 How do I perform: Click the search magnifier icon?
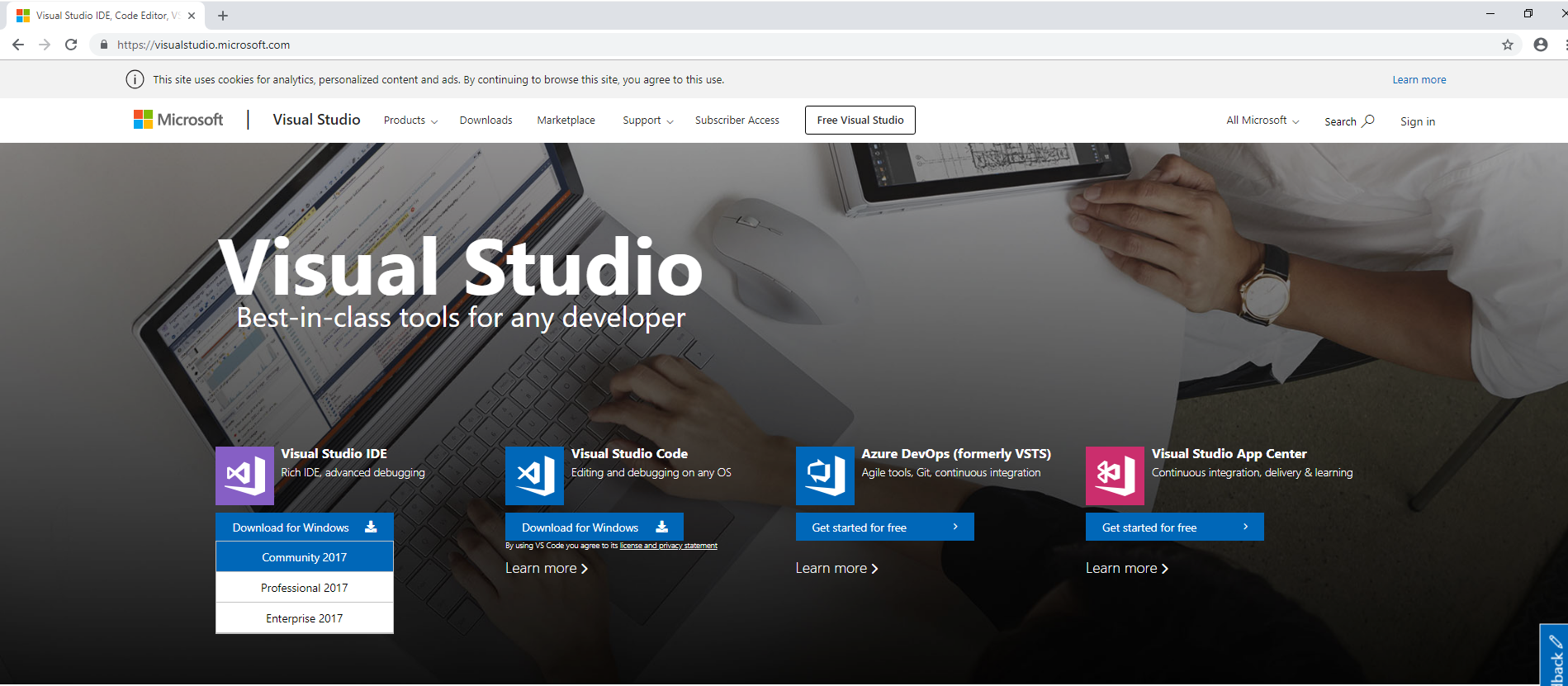point(1368,121)
